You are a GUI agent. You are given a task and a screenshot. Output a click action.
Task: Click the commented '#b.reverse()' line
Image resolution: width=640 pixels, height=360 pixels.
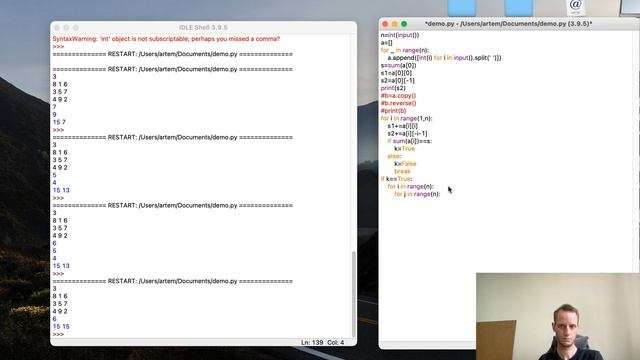pyautogui.click(x=398, y=103)
